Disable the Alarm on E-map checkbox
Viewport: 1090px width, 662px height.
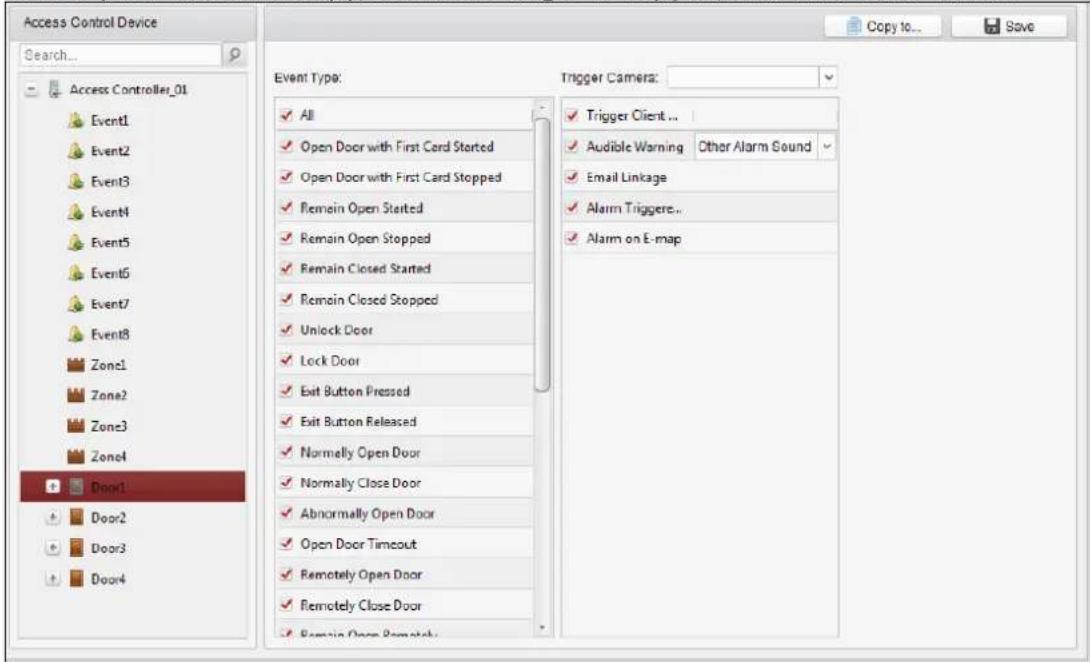pyautogui.click(x=571, y=238)
